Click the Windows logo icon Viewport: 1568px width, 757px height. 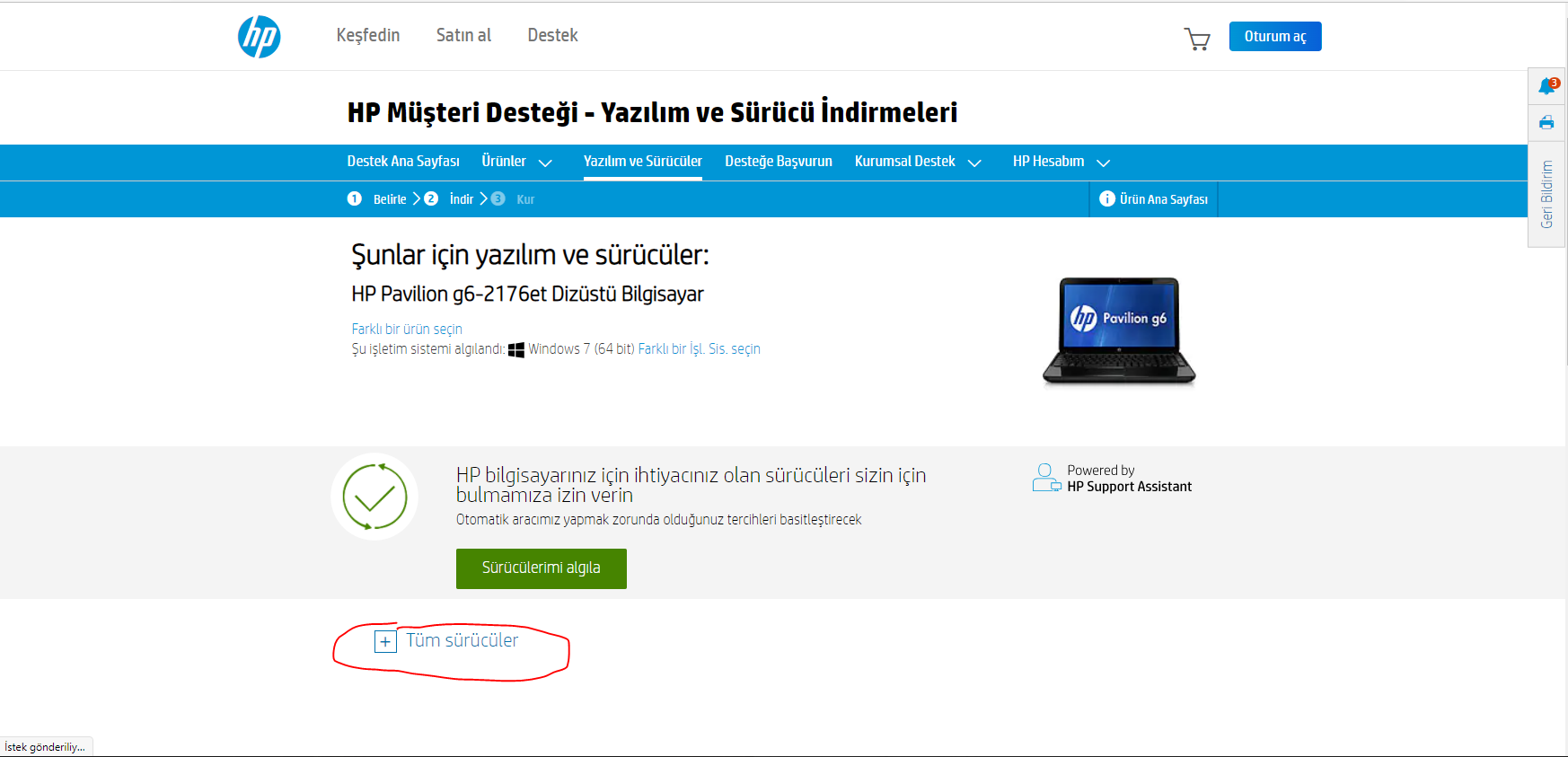coord(516,349)
